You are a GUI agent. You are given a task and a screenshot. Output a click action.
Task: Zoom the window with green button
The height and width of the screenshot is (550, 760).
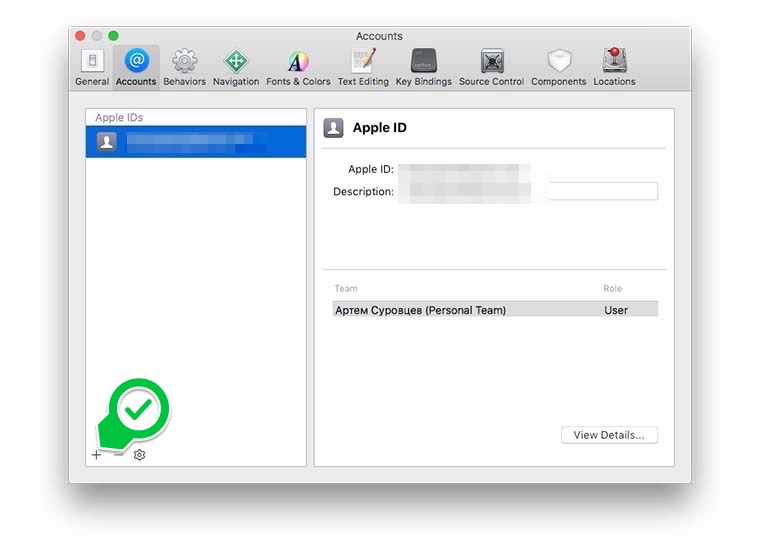[x=113, y=36]
